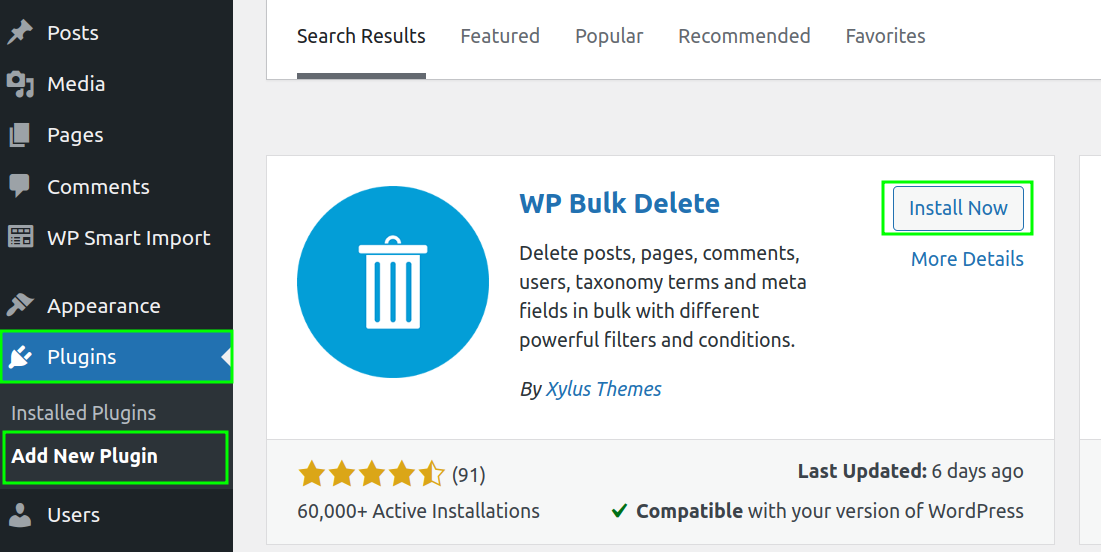
Task: Click the Appearance paintbrush icon
Action: pos(19,306)
